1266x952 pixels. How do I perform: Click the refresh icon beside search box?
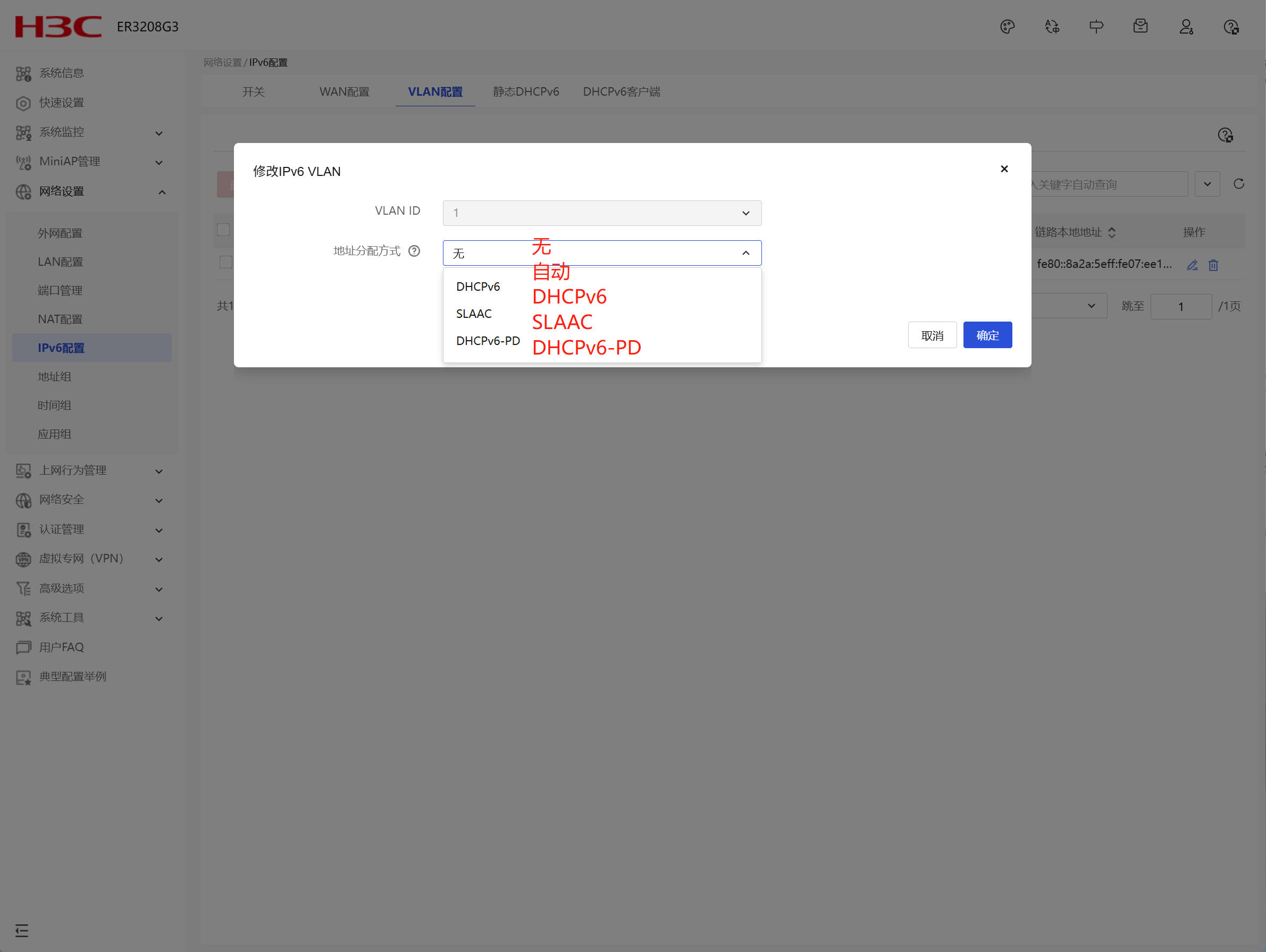(1238, 184)
